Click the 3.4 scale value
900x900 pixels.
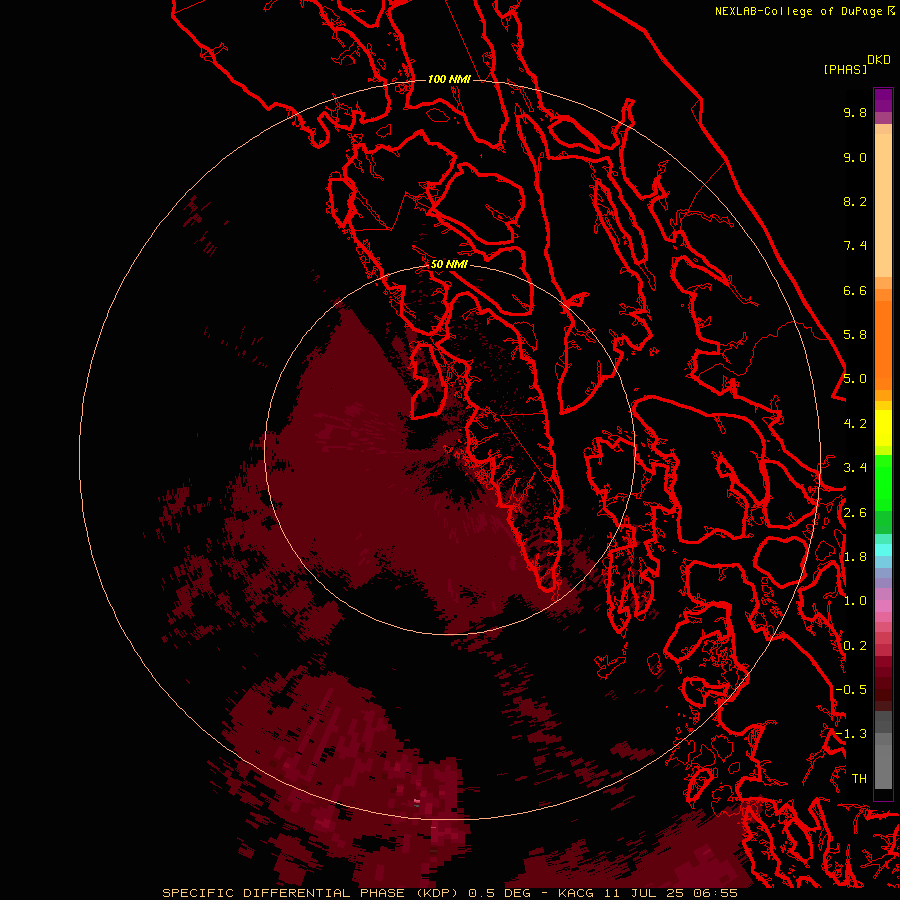pyautogui.click(x=855, y=468)
